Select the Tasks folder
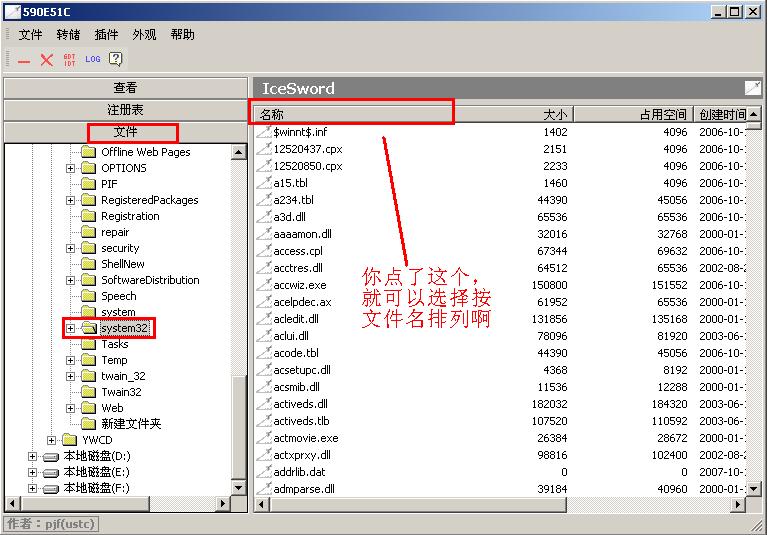767x535 pixels. coord(114,344)
